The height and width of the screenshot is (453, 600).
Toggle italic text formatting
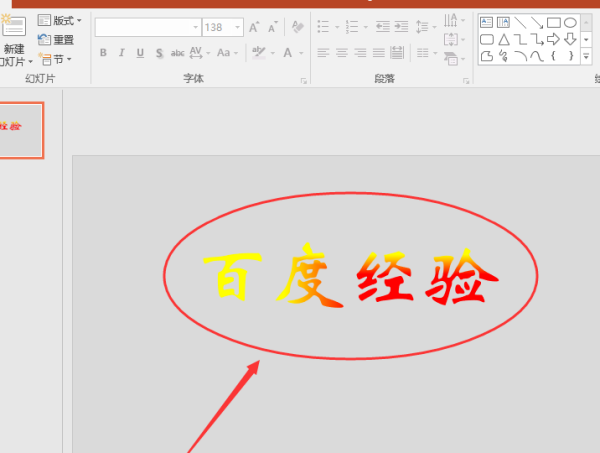click(121, 52)
